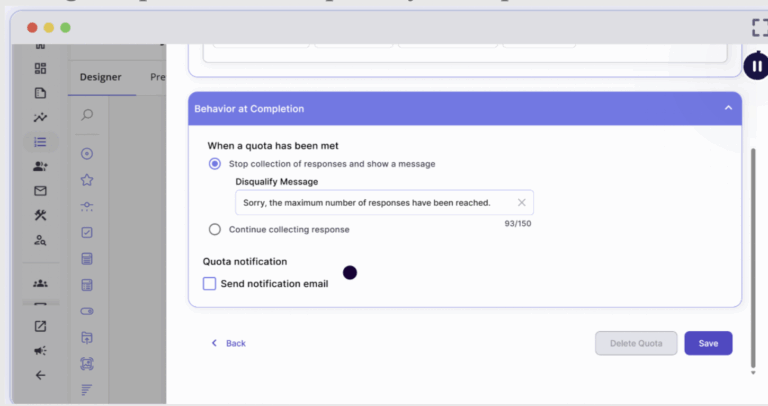This screenshot has width=768, height=406.
Task: Enable 'Send notification email' checkbox
Action: tap(210, 284)
